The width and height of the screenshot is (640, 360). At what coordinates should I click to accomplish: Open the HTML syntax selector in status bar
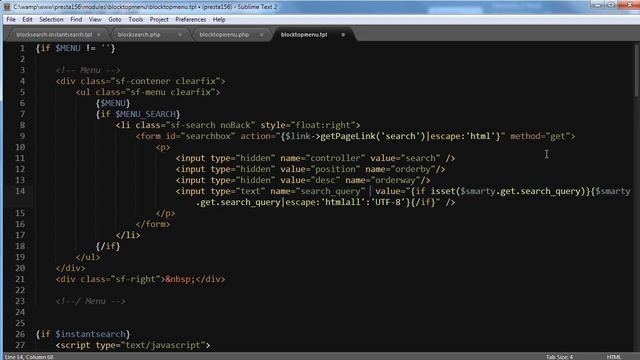pyautogui.click(x=613, y=357)
